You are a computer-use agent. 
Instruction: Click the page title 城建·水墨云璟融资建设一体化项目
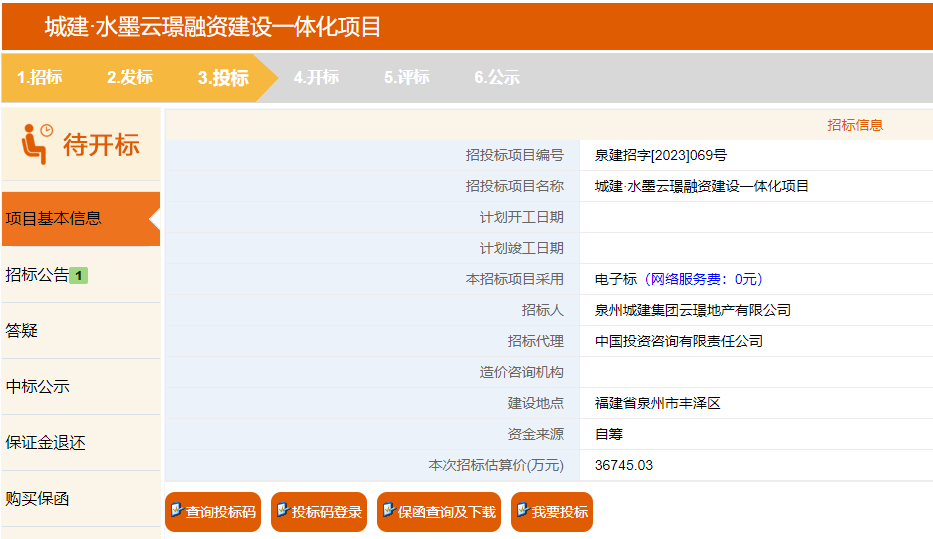point(212,27)
